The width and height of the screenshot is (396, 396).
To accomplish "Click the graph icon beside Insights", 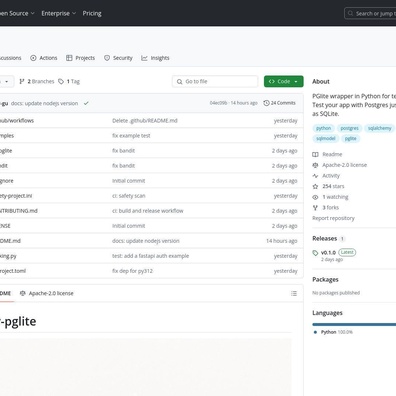I will pyautogui.click(x=144, y=58).
